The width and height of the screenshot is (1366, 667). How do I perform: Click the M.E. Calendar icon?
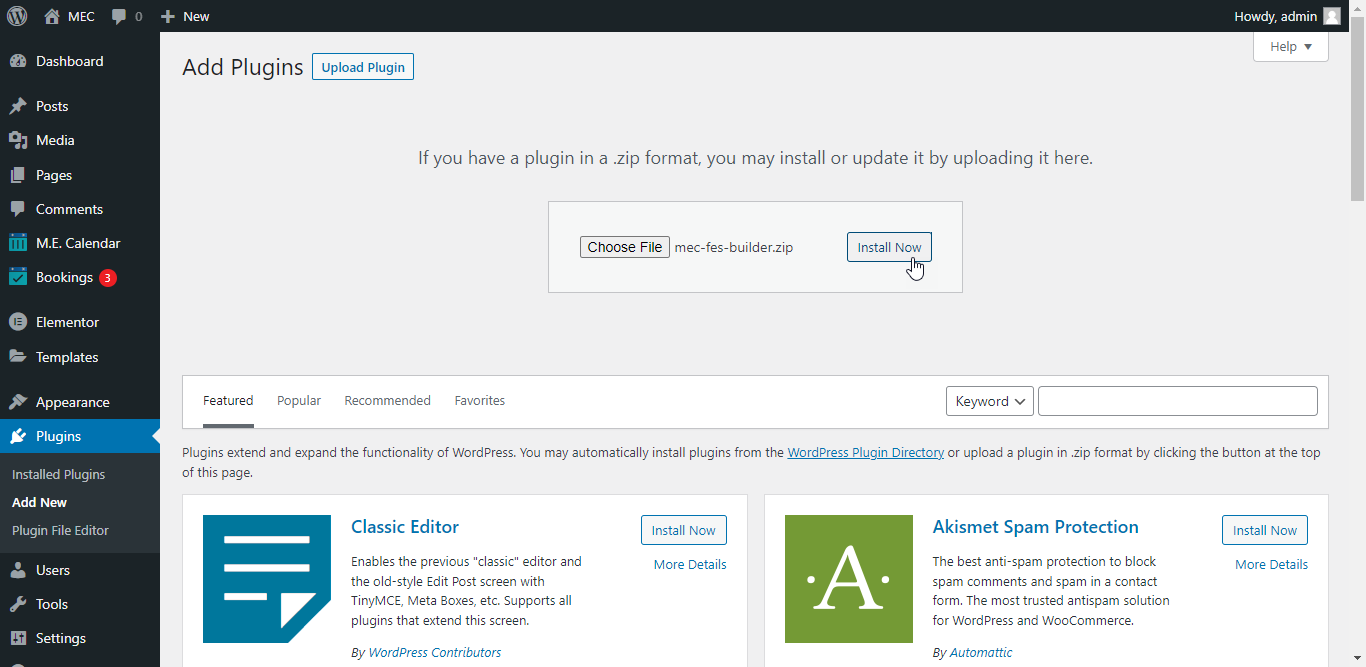point(18,243)
